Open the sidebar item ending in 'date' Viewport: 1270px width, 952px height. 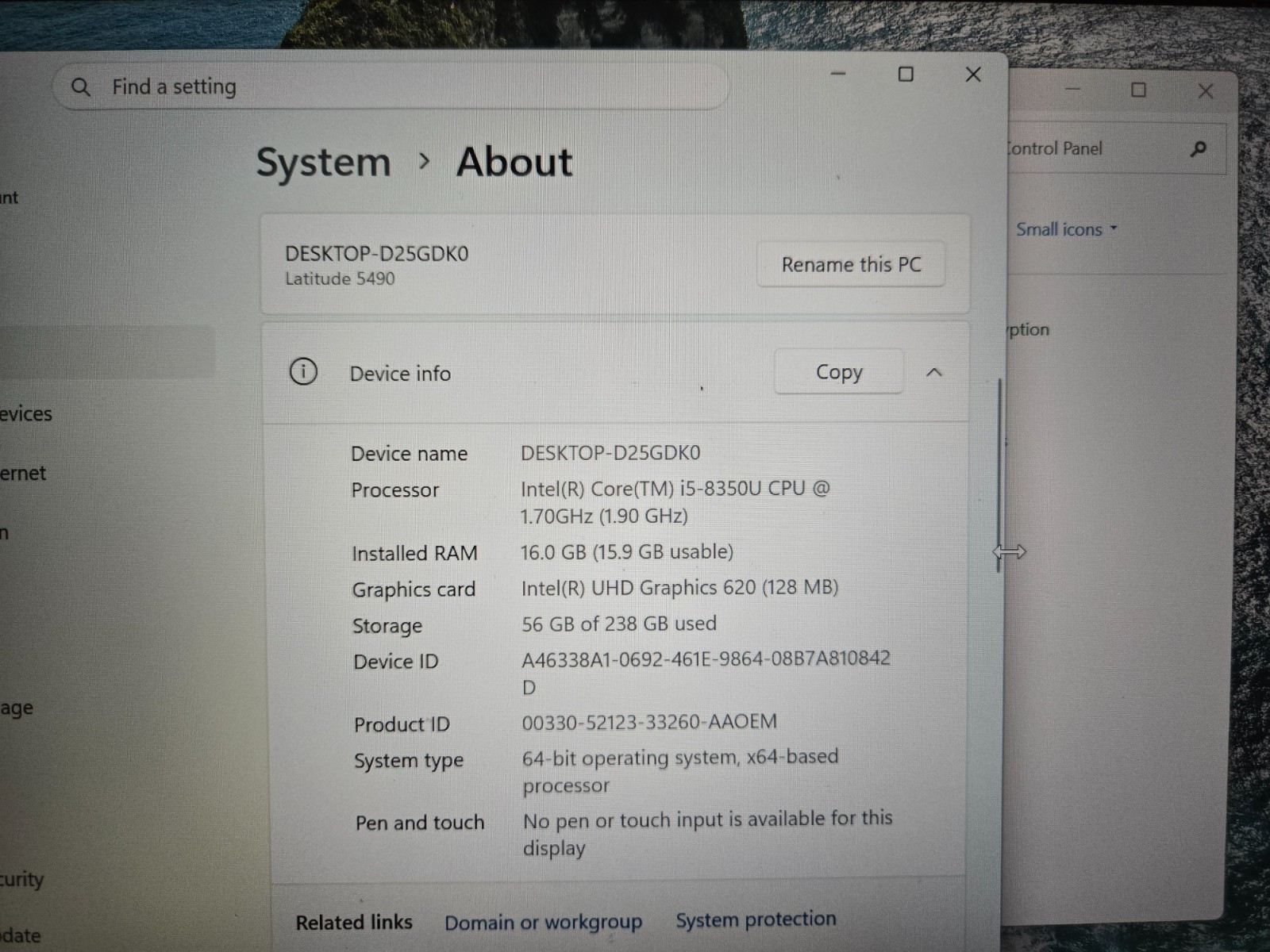[21, 935]
